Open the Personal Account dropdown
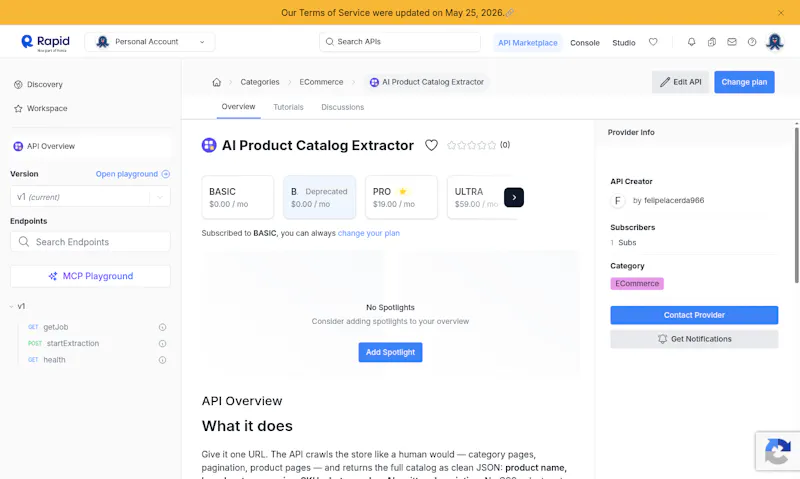Viewport: 800px width, 479px height. point(150,42)
